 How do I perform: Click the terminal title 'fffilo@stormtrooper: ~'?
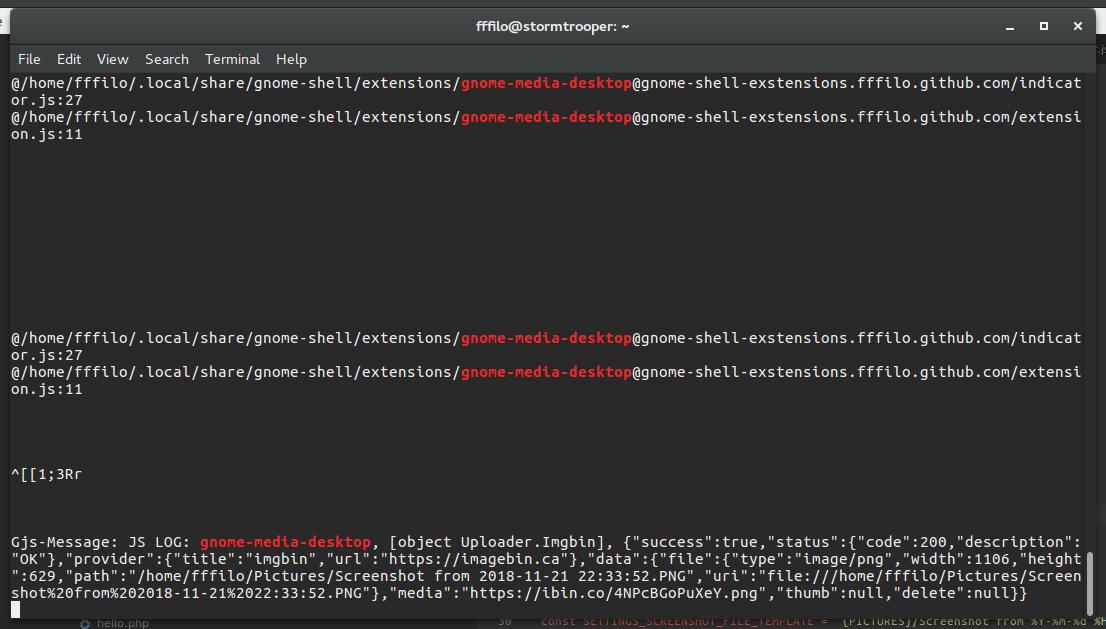point(552,26)
